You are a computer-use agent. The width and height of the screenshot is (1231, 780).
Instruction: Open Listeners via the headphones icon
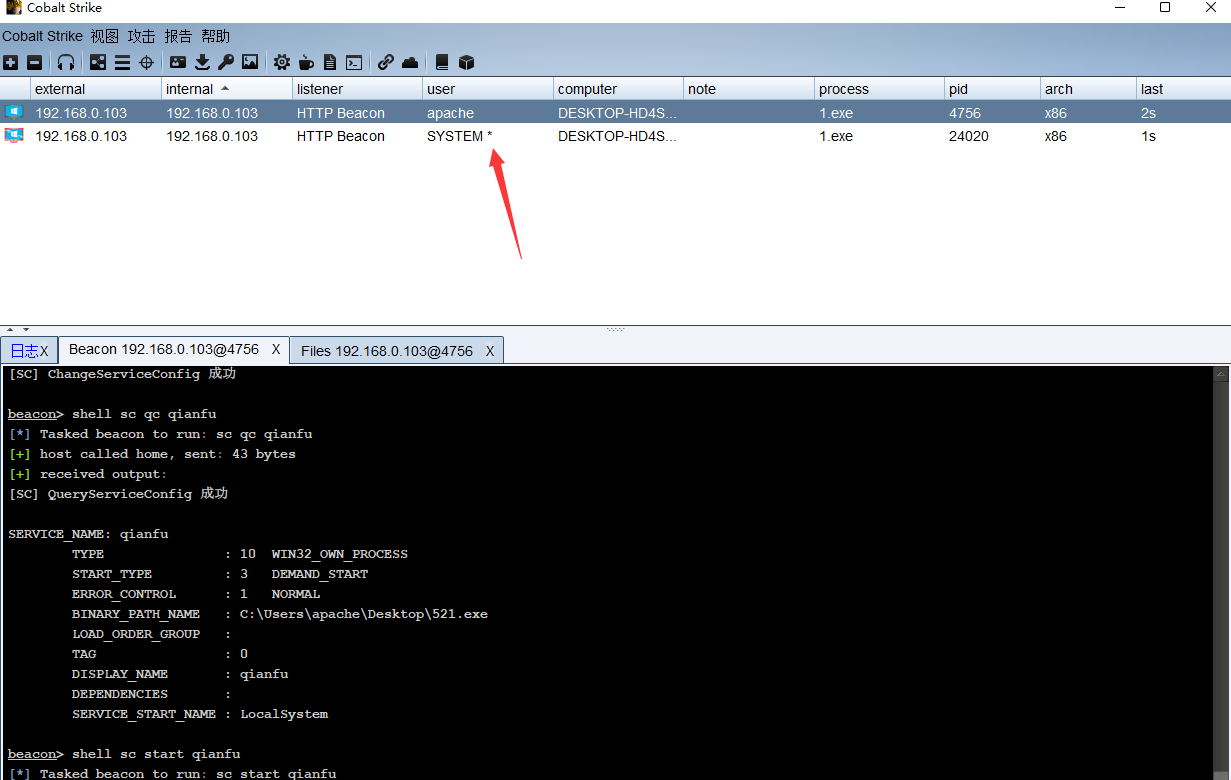coord(66,62)
